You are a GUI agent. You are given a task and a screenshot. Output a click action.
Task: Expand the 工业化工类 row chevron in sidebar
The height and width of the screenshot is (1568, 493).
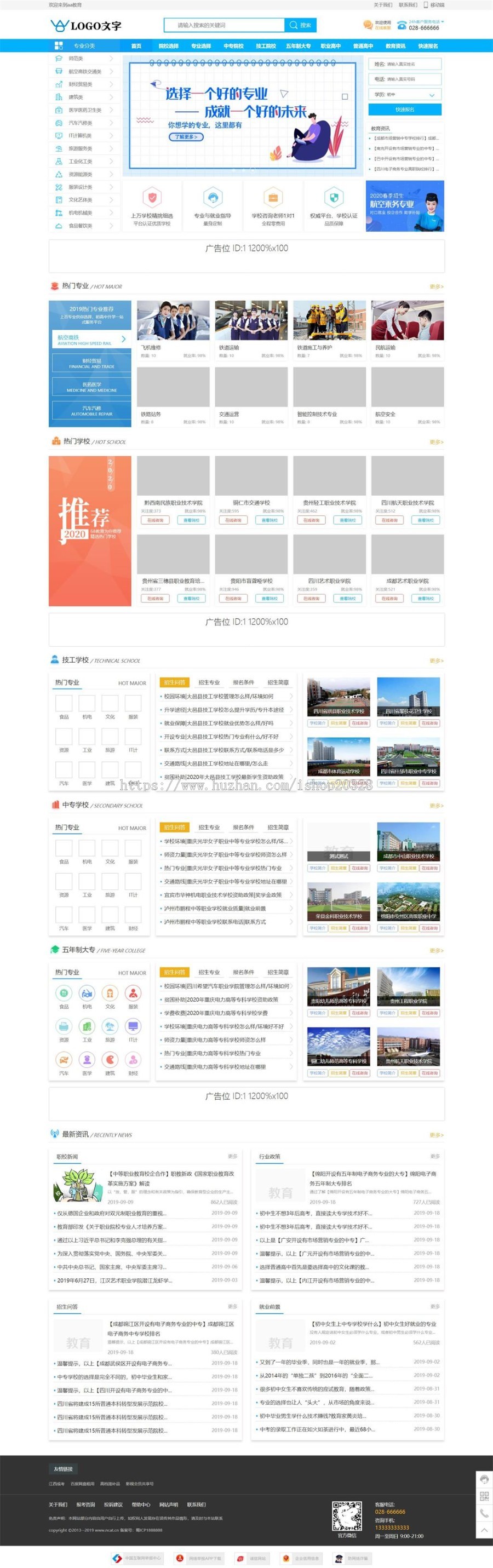click(111, 162)
